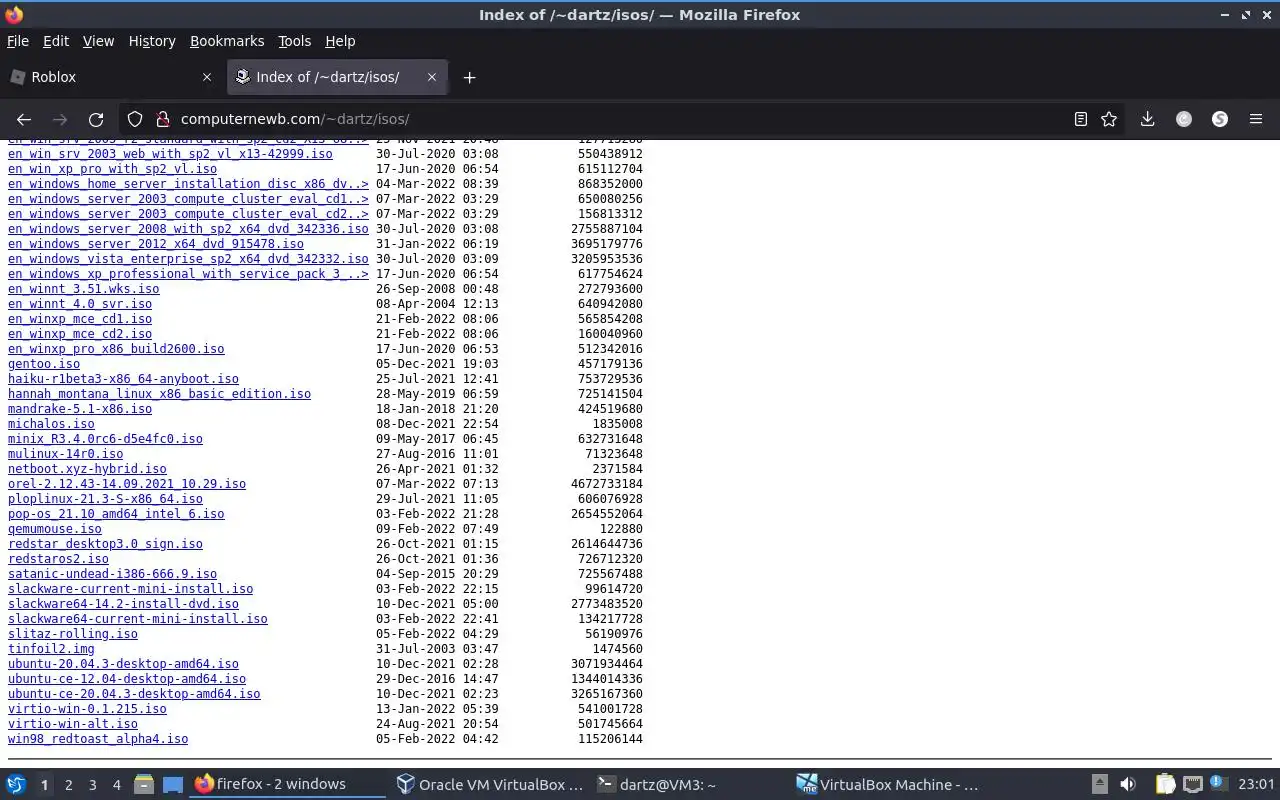Open the system start menu icon in the taskbar
This screenshot has height=800, width=1280.
[x=16, y=784]
